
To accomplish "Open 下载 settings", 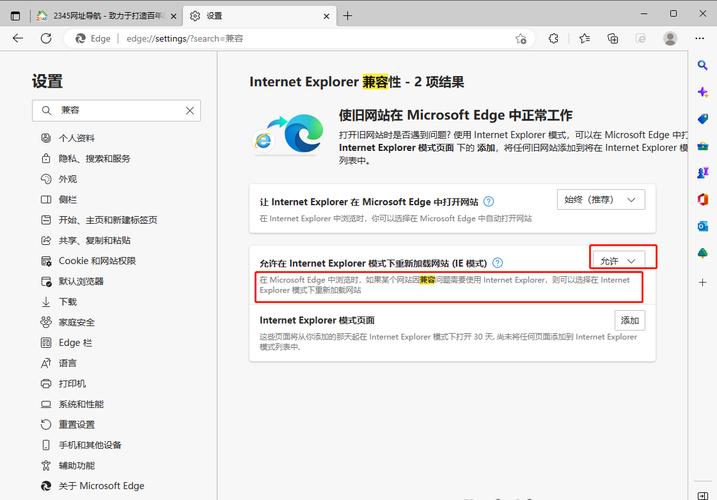I will (59, 302).
